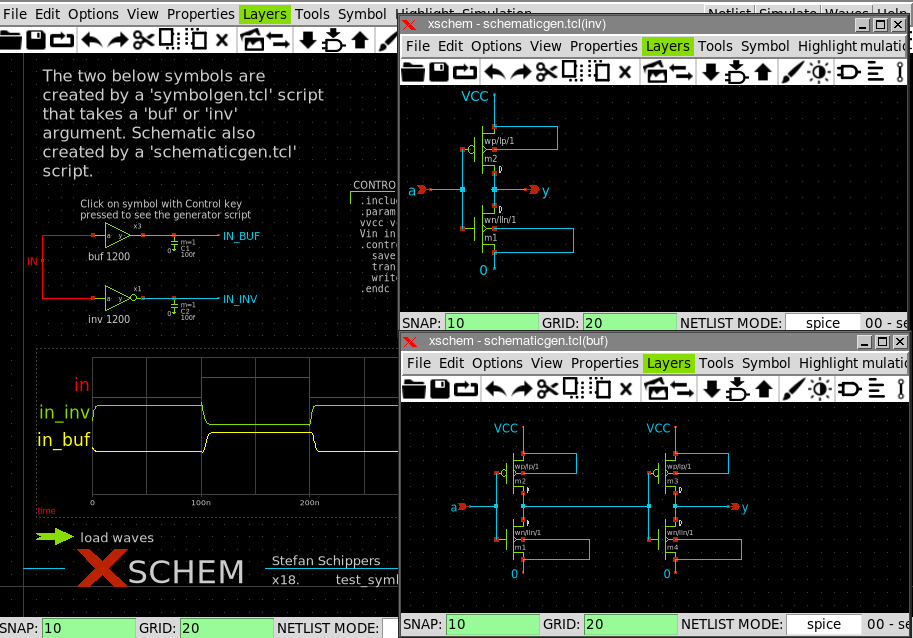Screen dimensions: 913x638
Task: Click the Save icon in the inv window toolbar
Action: [x=440, y=72]
